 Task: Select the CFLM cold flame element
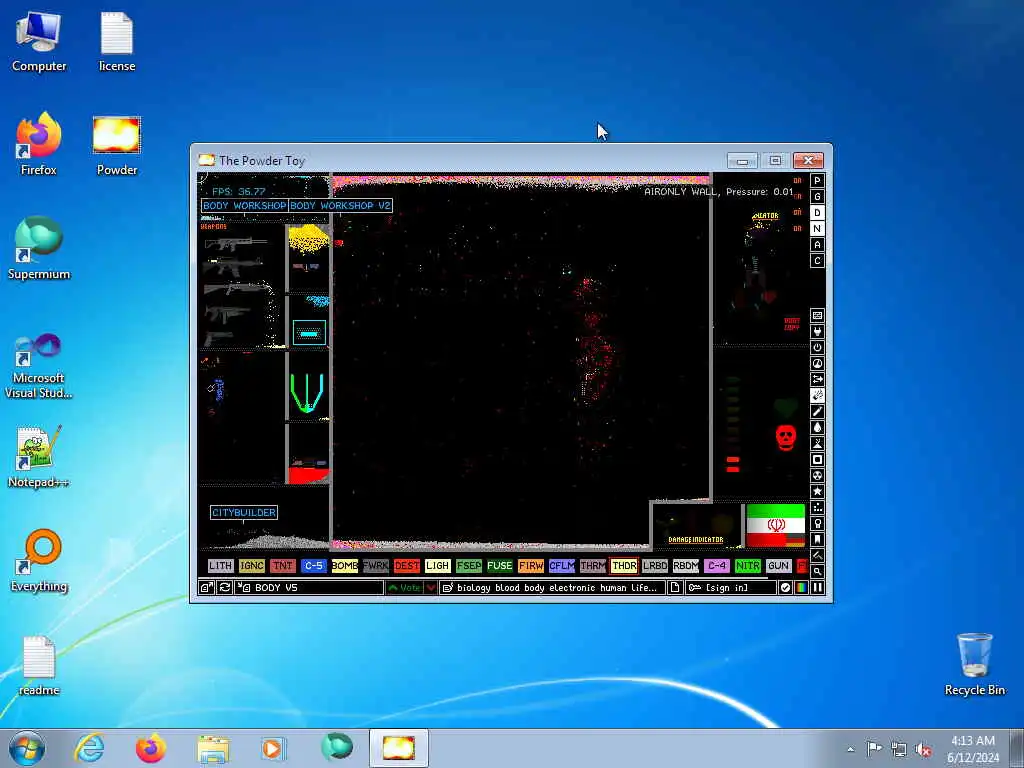click(562, 566)
